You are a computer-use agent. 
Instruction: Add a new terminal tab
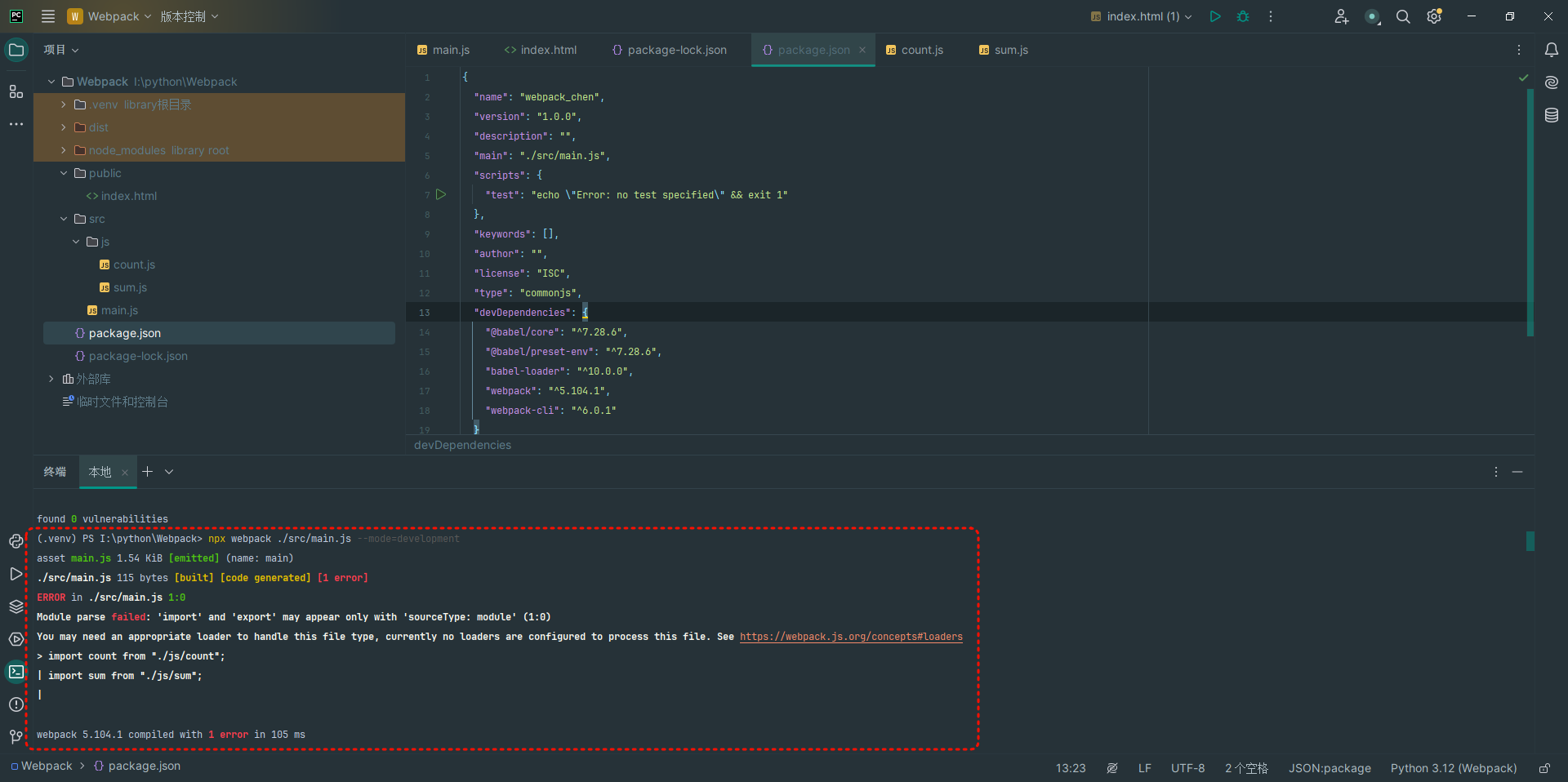[148, 472]
